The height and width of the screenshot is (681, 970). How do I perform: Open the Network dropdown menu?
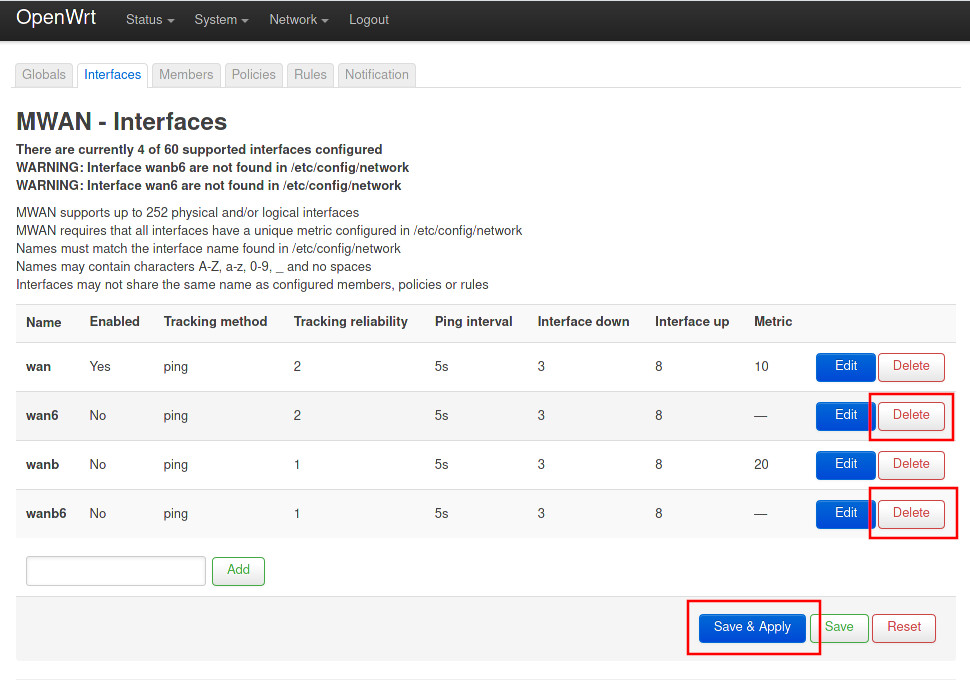298,20
